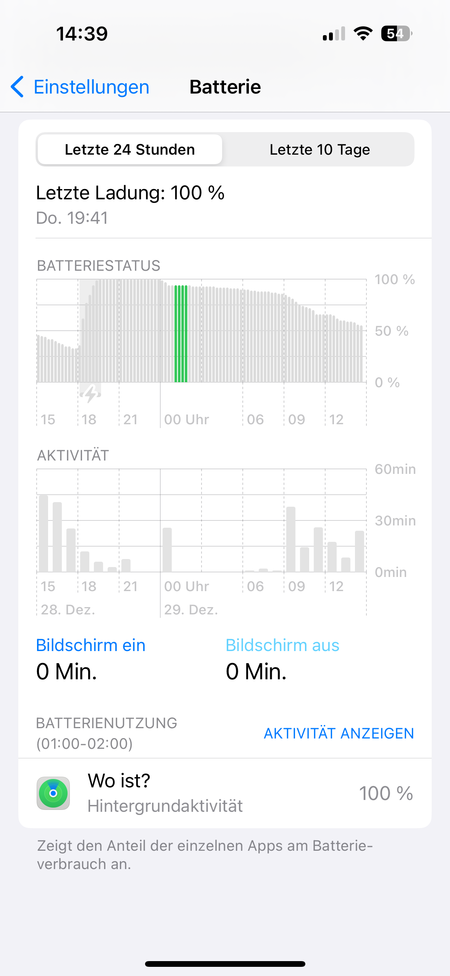Select the green highlighted battery bars
450x976 pixels.
coord(181,334)
